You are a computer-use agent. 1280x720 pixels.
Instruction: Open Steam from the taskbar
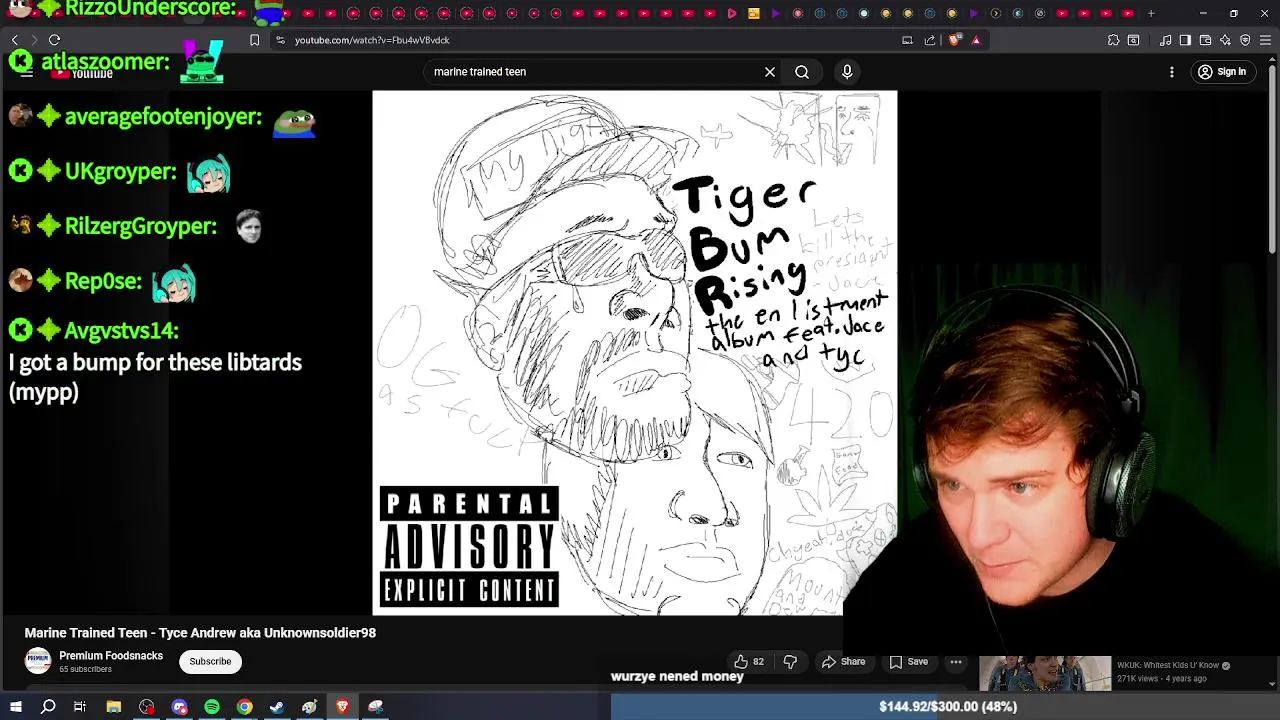[277, 707]
